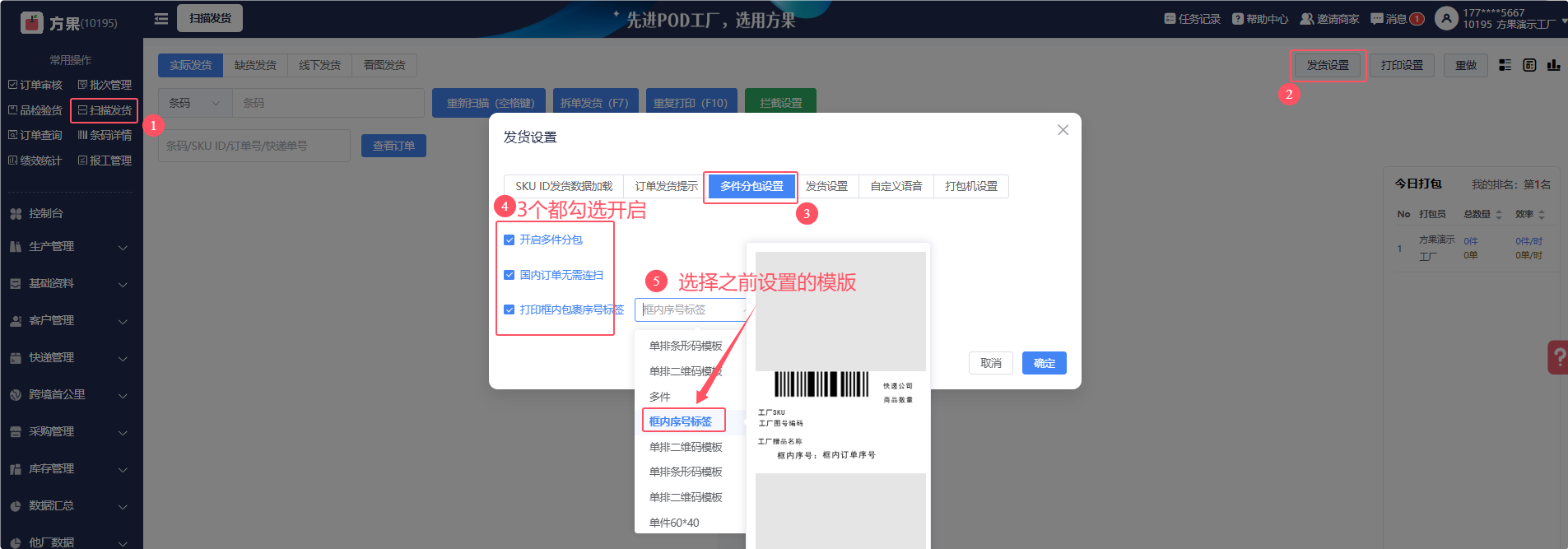Viewport: 1568px width, 549px height.
Task: Open 发货设置 tab inside dialog
Action: pos(826,186)
